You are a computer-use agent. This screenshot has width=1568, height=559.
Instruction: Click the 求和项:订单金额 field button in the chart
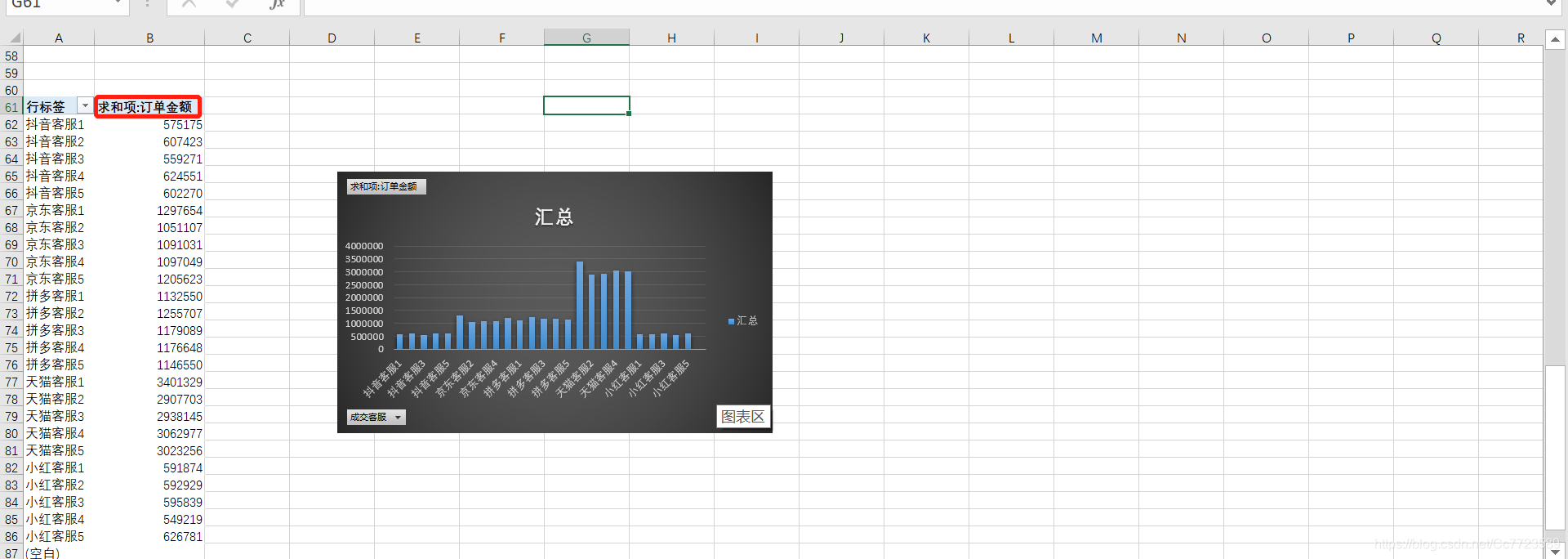click(x=386, y=186)
